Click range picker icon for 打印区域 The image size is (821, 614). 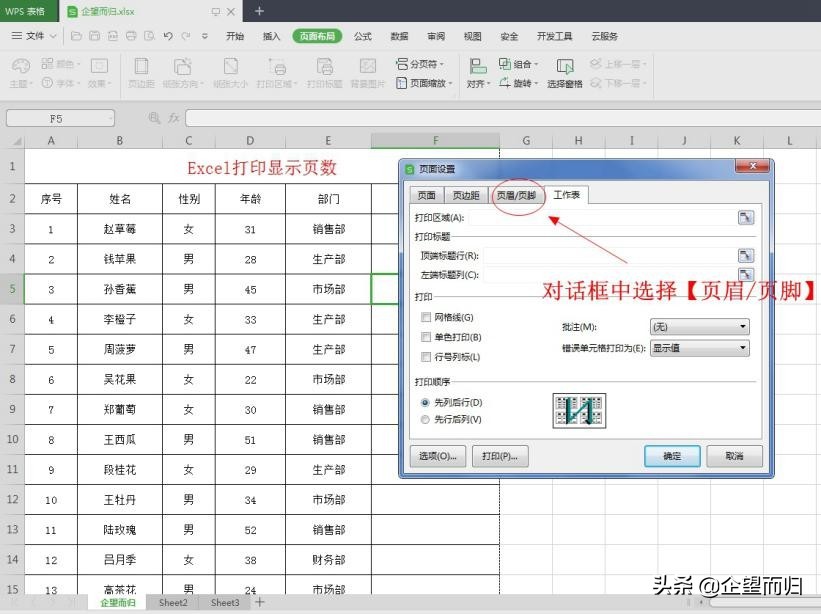pos(746,217)
